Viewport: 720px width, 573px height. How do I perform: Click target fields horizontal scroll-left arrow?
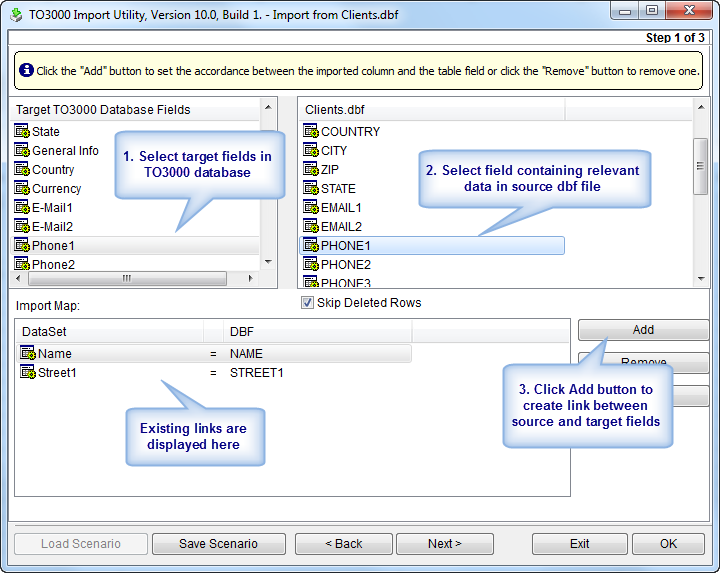(x=18, y=278)
